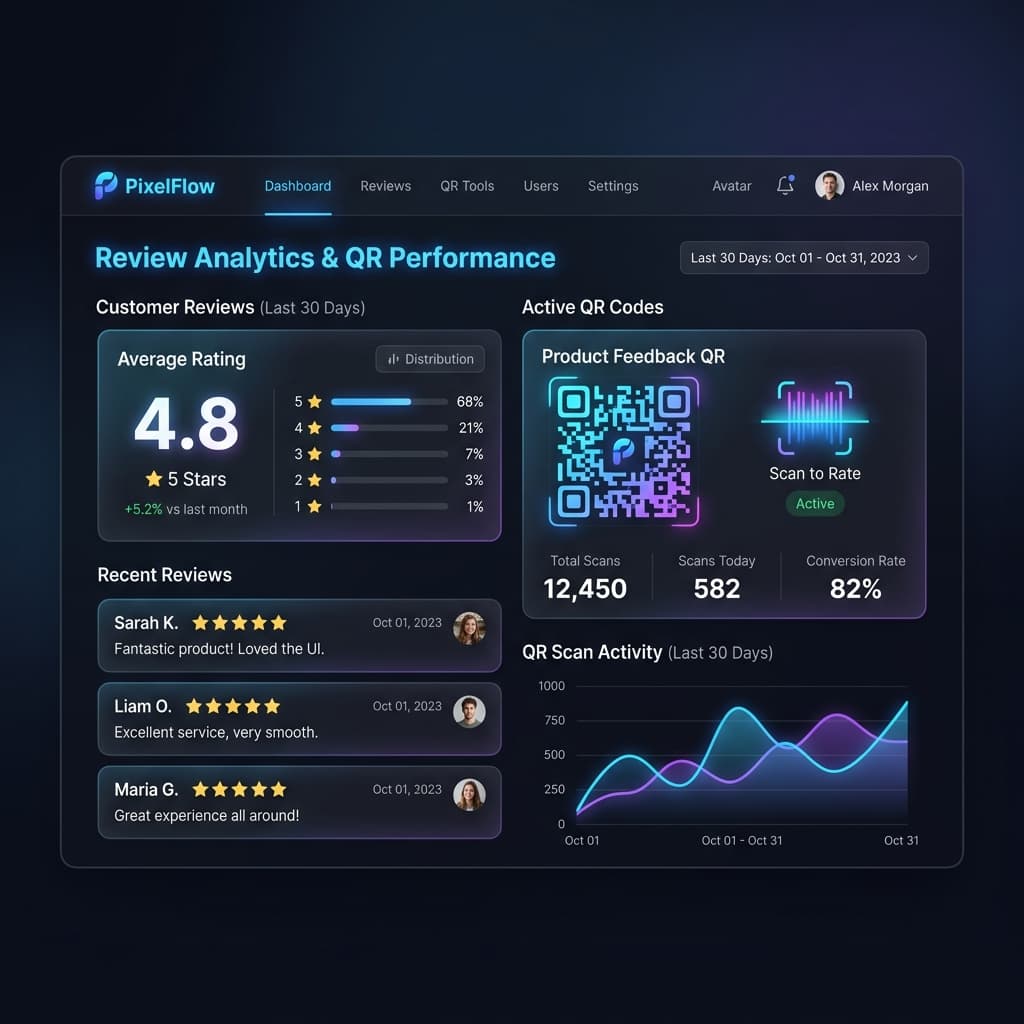This screenshot has height=1024, width=1024.
Task: Click the Scan to Rate scanner icon
Action: tap(815, 418)
